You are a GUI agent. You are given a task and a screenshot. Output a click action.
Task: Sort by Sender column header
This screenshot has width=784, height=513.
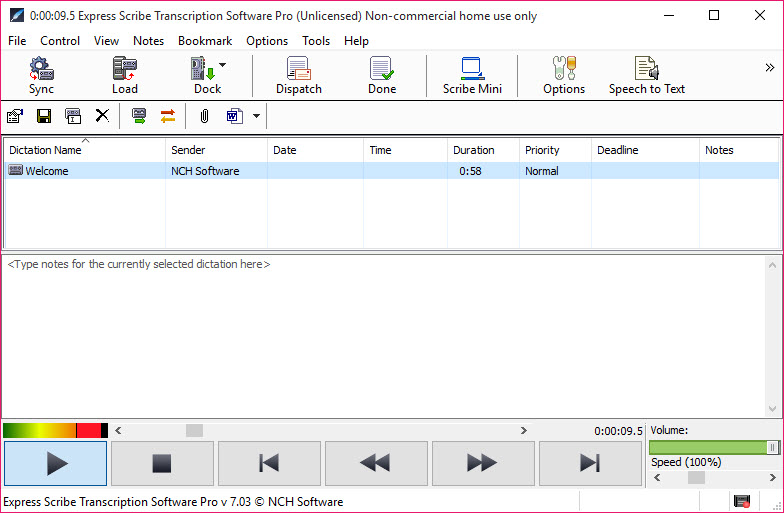click(x=216, y=150)
